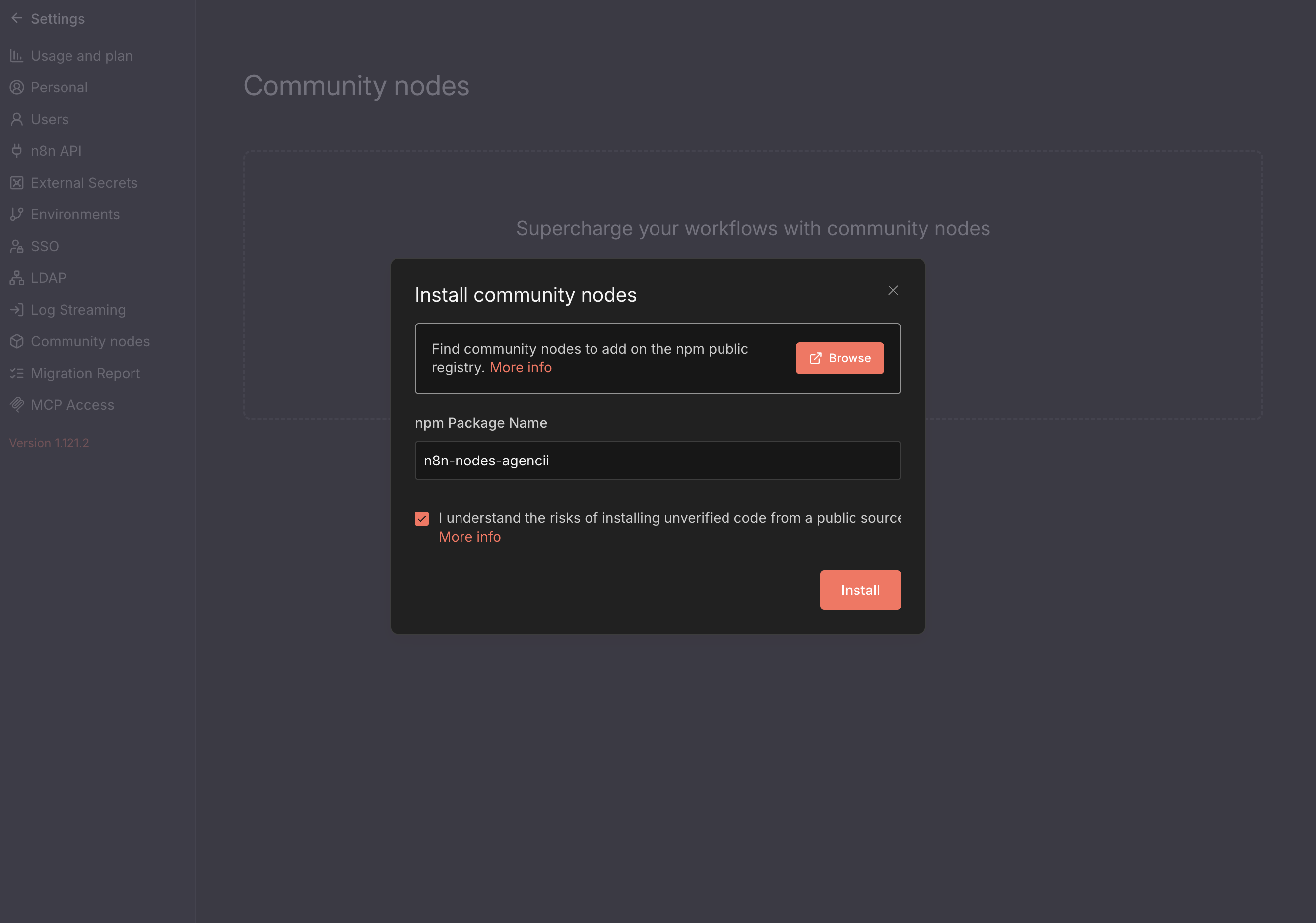Image resolution: width=1316 pixels, height=923 pixels.
Task: Close the Install community nodes dialog
Action: [x=893, y=290]
